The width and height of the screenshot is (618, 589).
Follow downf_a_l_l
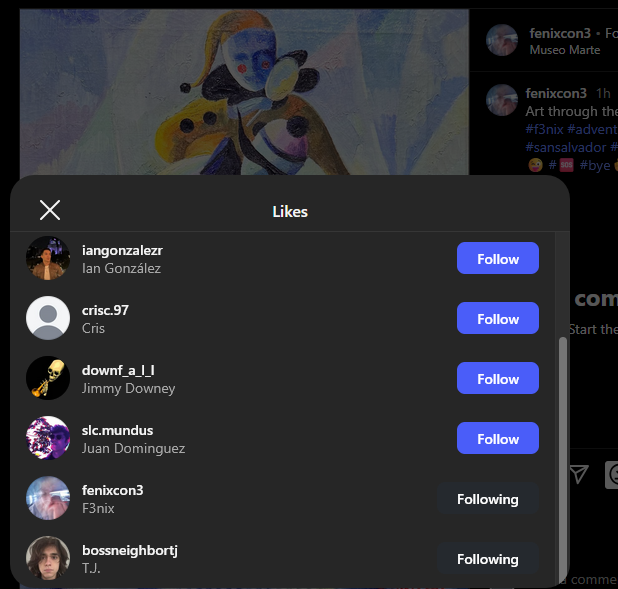[x=498, y=378]
